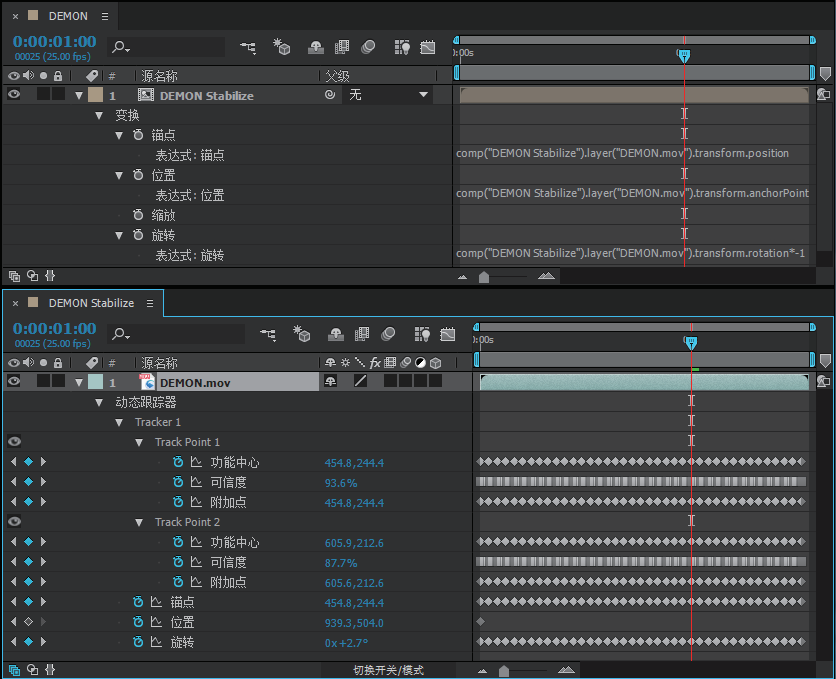Screen dimensions: 836x679
Task: Collapse DEMON Stabilize layer properties
Action: [79, 95]
